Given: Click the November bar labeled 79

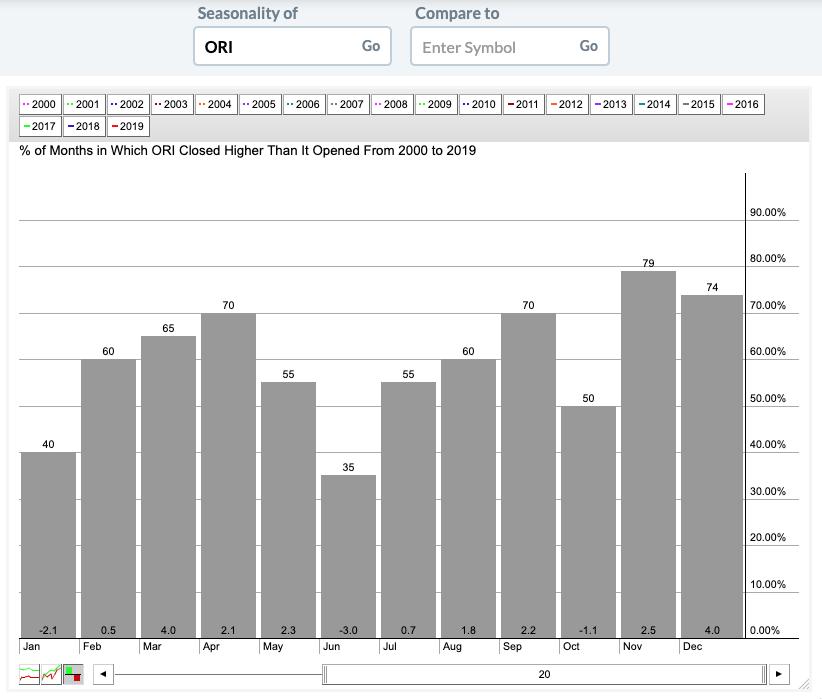Looking at the screenshot, I should 648,455.
